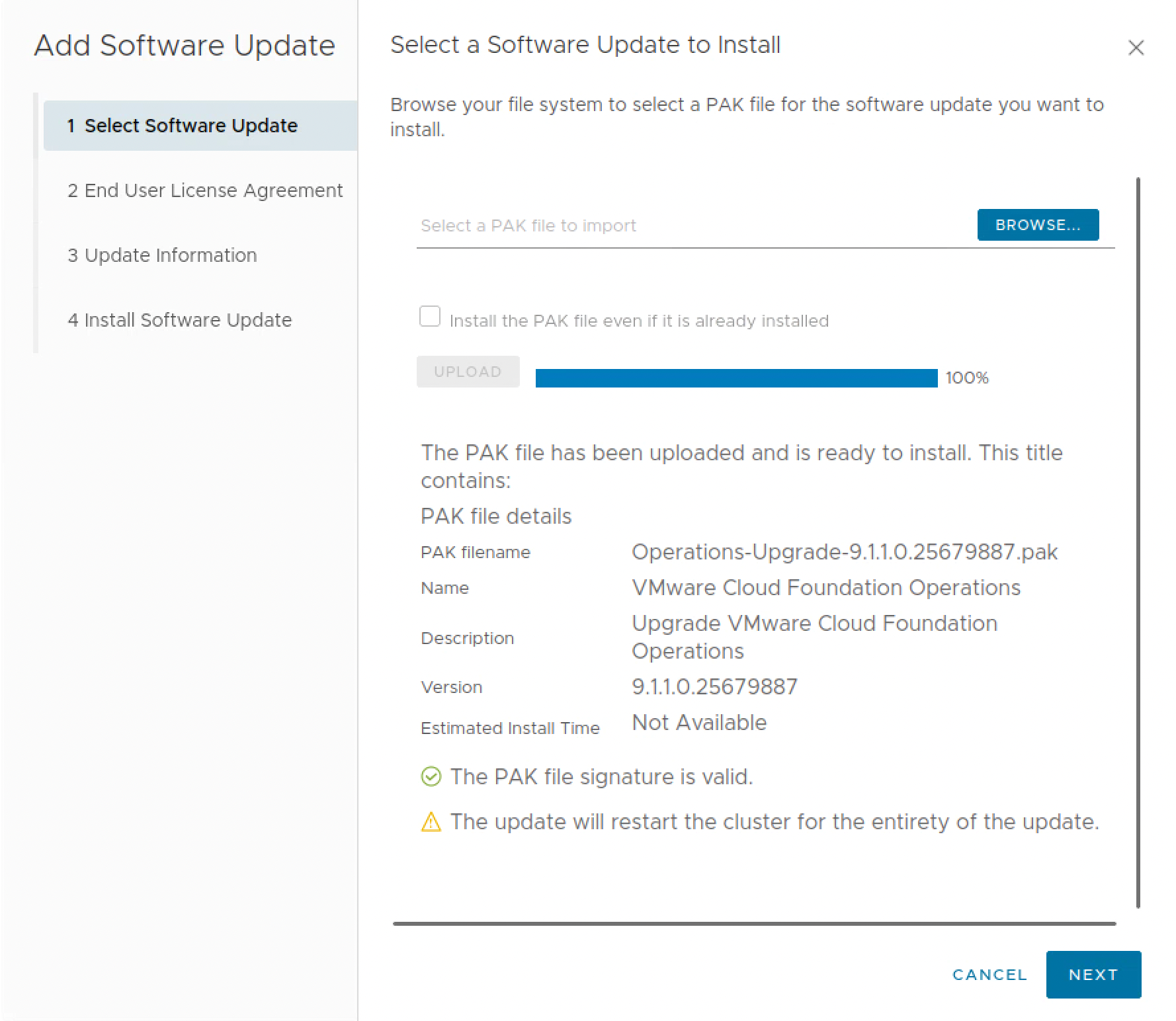Click the PAK file import field
Screen dimensions: 1176x1021
694,225
